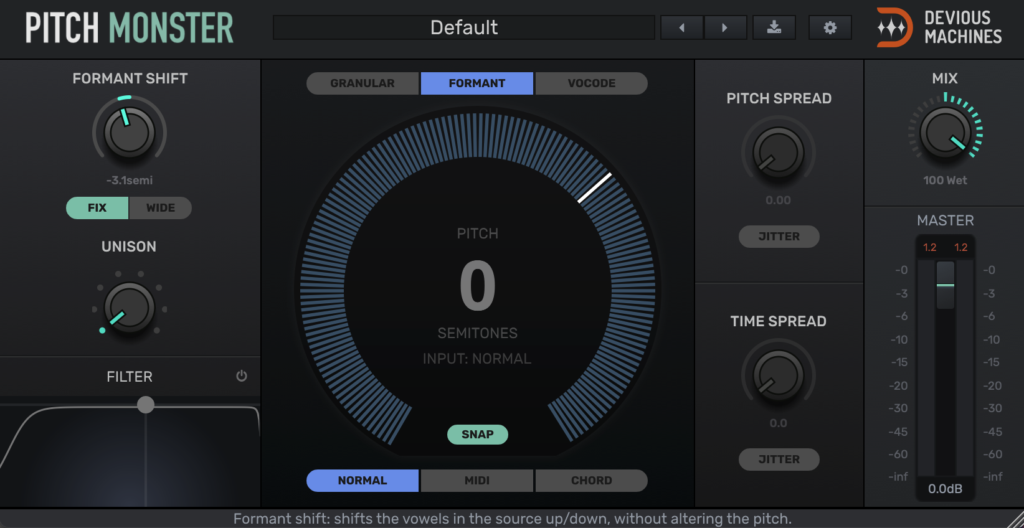Image resolution: width=1024 pixels, height=528 pixels.
Task: Enable Pitch Spread JITTER
Action: 778,236
